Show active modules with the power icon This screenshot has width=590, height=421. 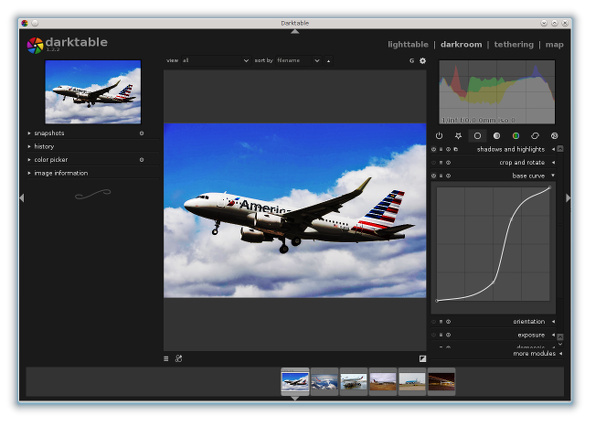click(439, 136)
